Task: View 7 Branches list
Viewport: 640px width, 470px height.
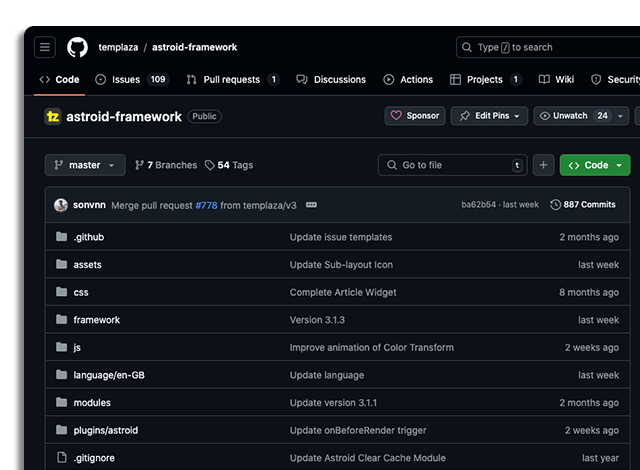Action: [166, 165]
